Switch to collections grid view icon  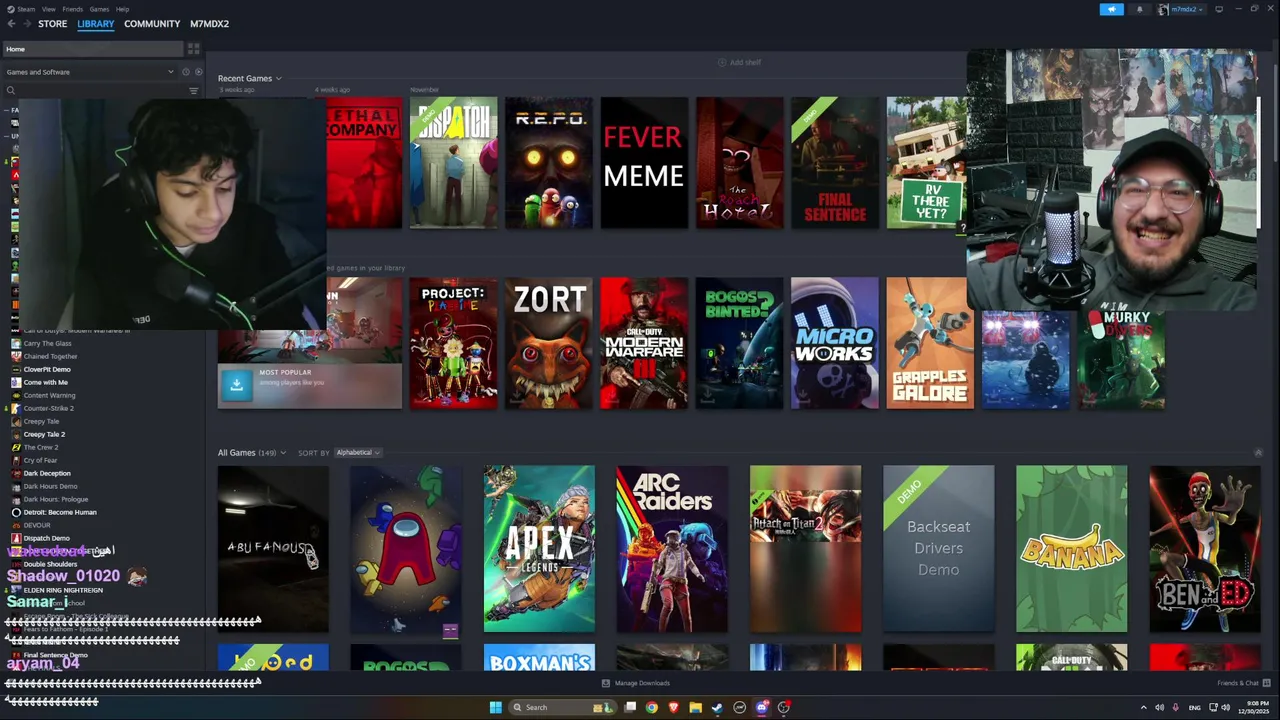click(x=193, y=49)
